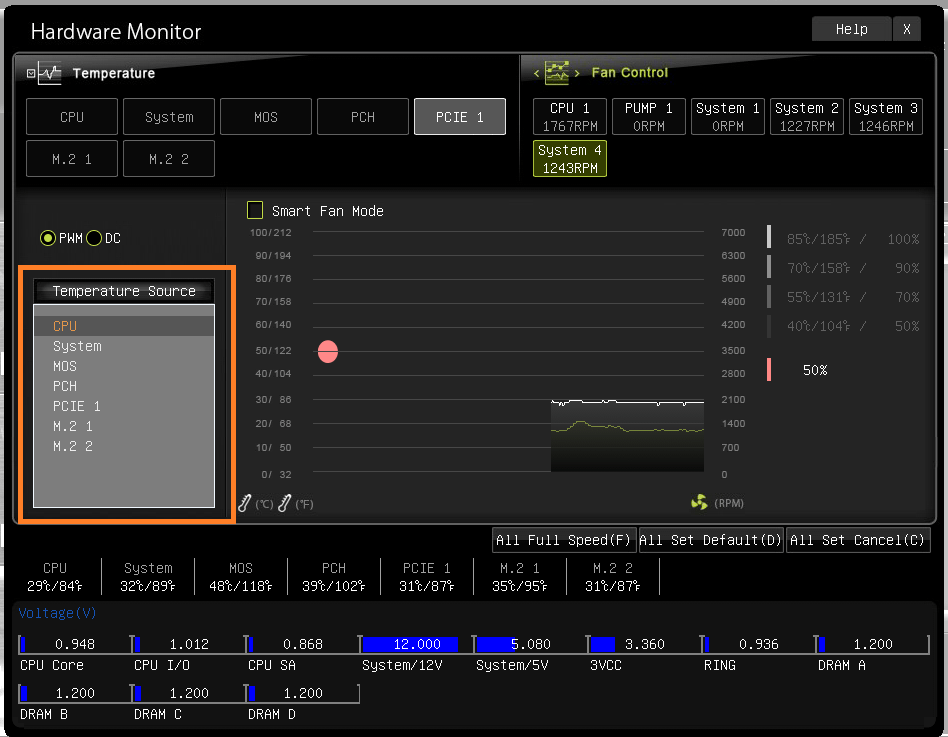Click the red 50% fan speed indicator
The height and width of the screenshot is (737, 948).
(x=769, y=369)
